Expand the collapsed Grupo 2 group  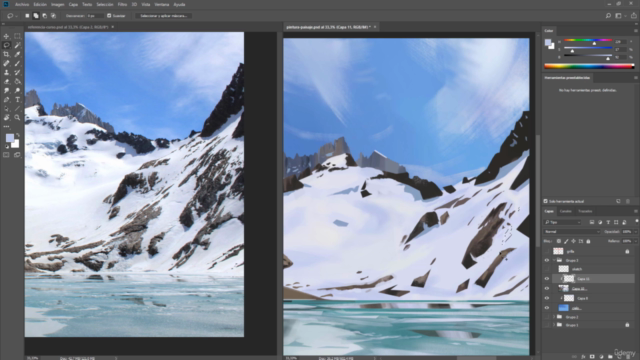coord(554,317)
